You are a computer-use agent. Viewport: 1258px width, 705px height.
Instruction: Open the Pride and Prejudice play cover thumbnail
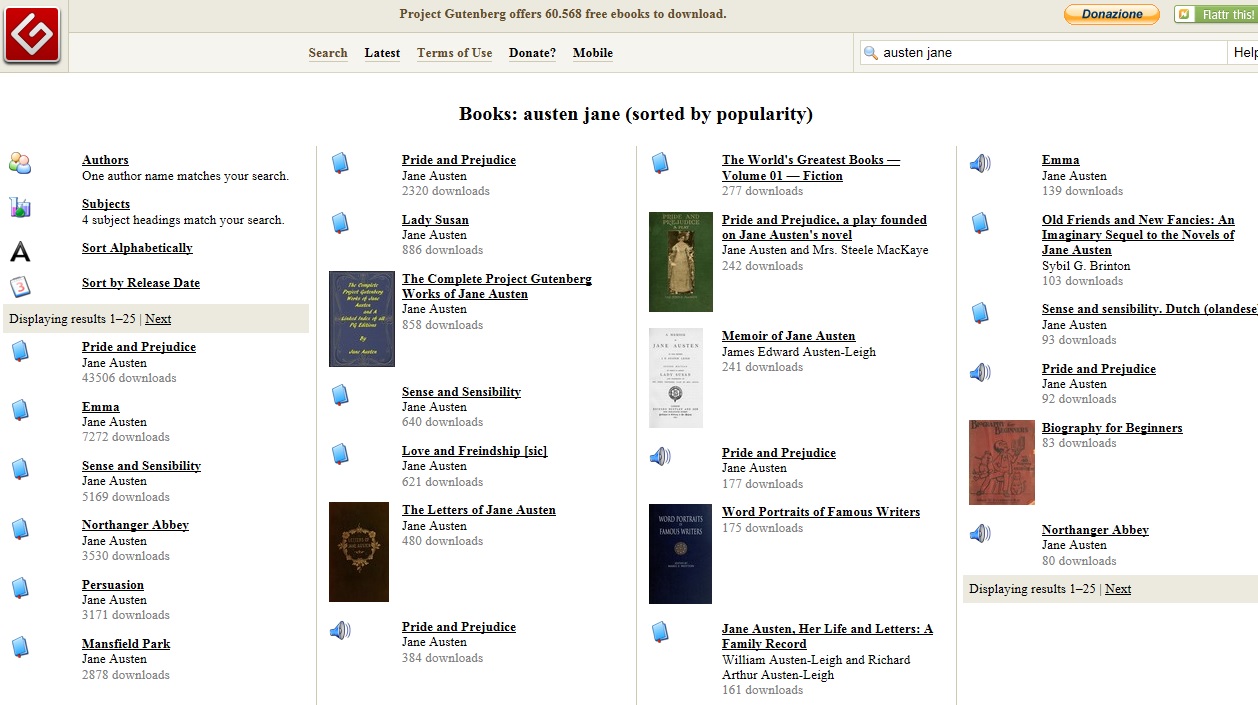(x=681, y=262)
